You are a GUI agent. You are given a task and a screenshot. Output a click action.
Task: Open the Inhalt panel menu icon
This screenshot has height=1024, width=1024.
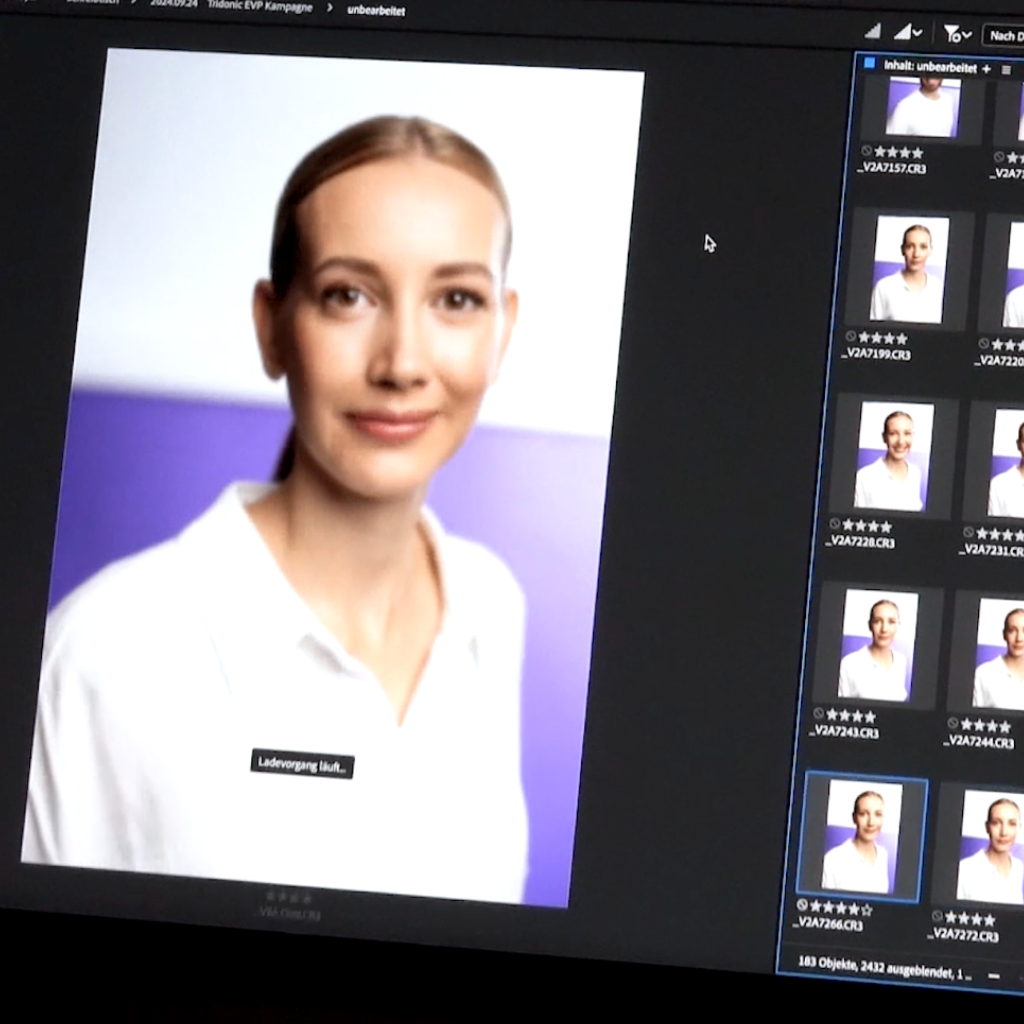coord(1008,69)
